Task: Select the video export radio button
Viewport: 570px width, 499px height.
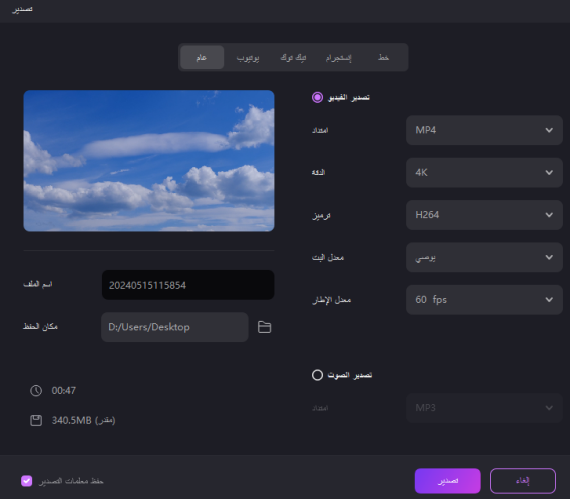Action: (x=317, y=97)
